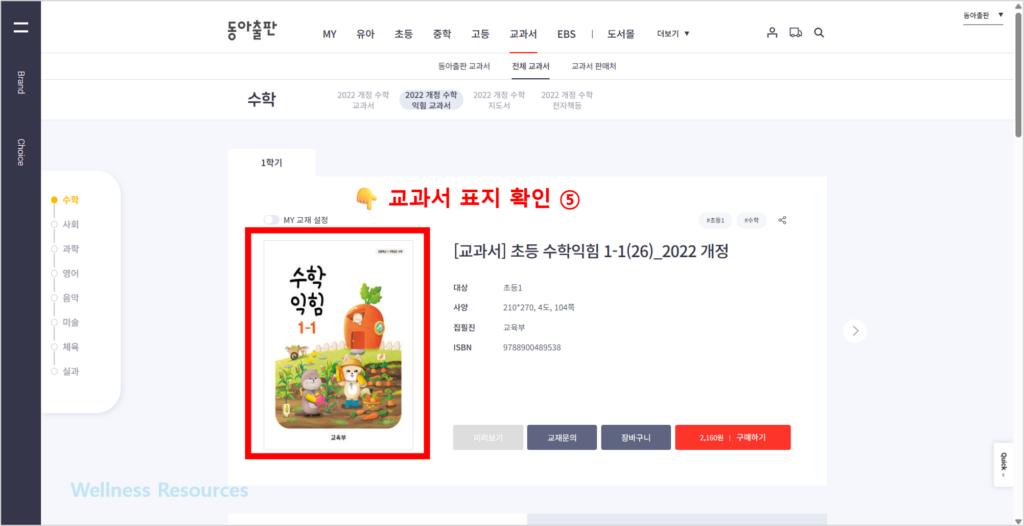Click the #초등1 tag

(x=716, y=221)
